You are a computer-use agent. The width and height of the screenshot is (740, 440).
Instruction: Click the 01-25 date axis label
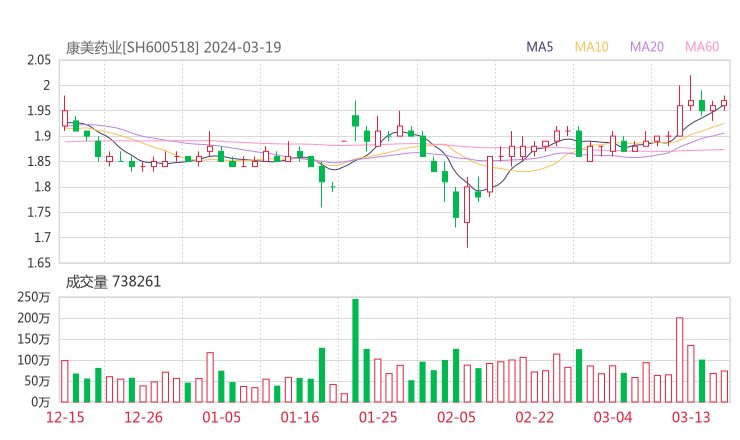[x=378, y=417]
